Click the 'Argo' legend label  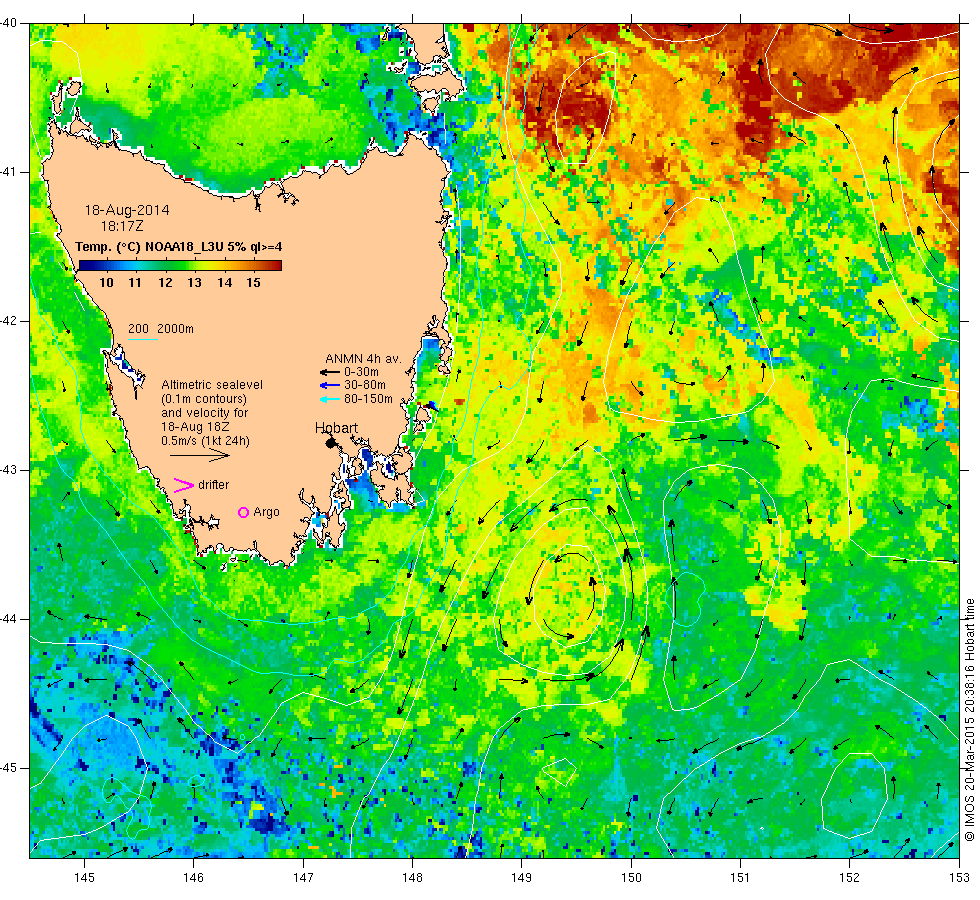[266, 512]
